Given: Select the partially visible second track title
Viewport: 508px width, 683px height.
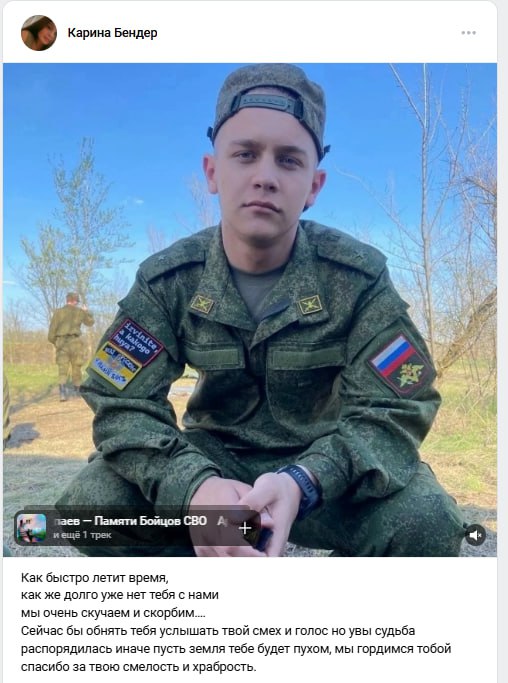Looking at the screenshot, I should [222, 521].
